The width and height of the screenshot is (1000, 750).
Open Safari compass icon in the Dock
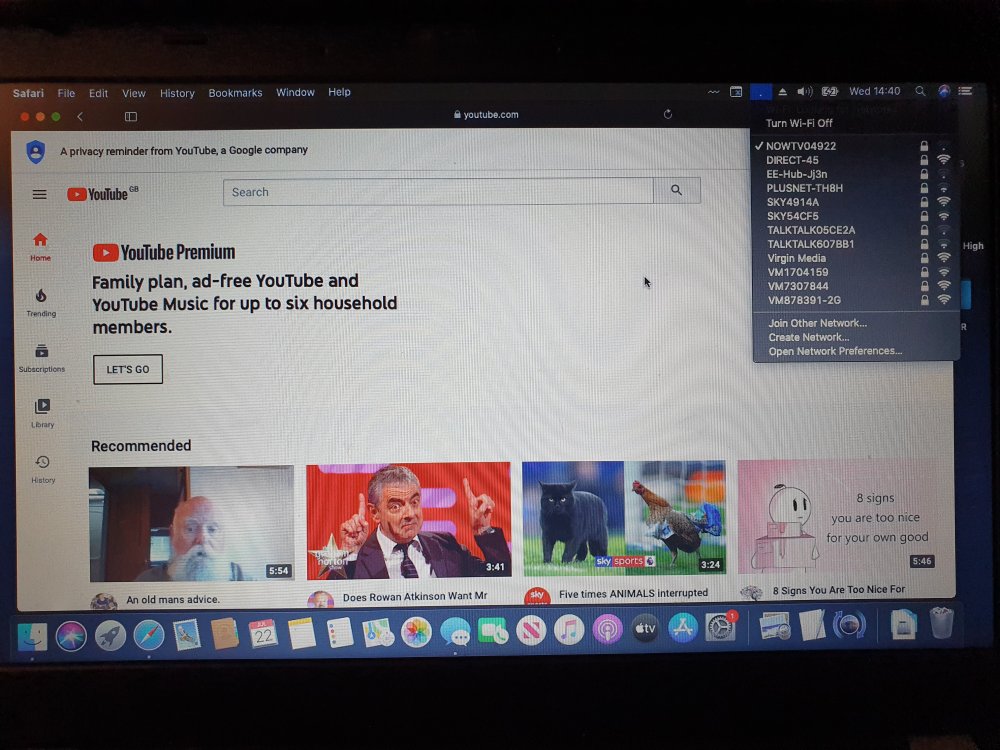149,635
